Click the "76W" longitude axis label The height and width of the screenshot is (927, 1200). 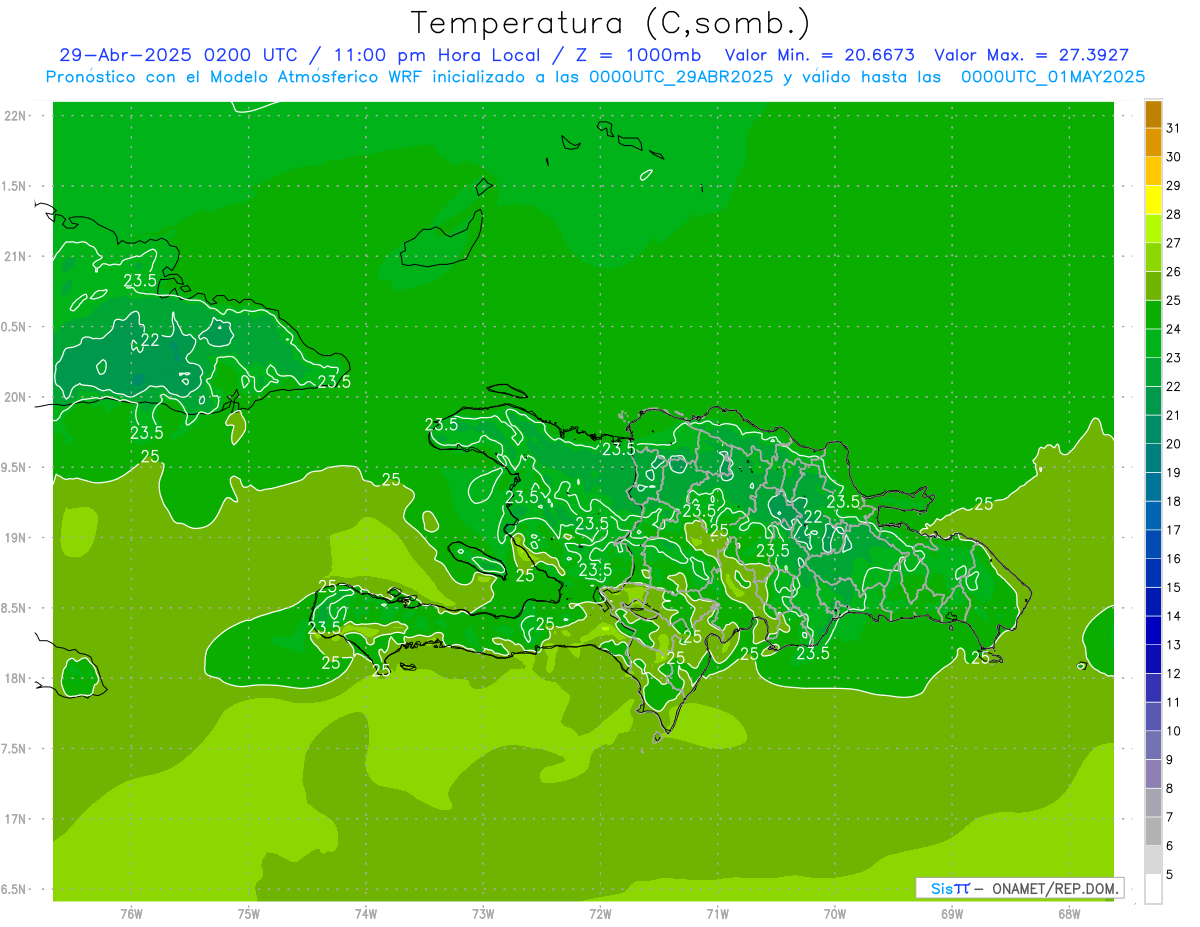[131, 914]
